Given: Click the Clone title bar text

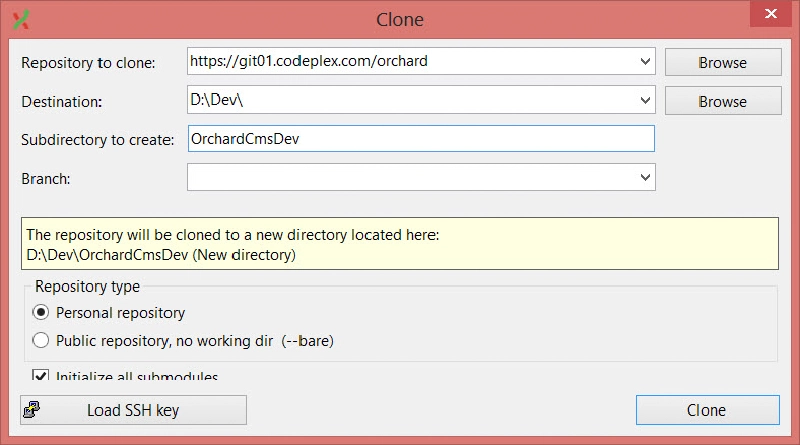Looking at the screenshot, I should pos(400,19).
